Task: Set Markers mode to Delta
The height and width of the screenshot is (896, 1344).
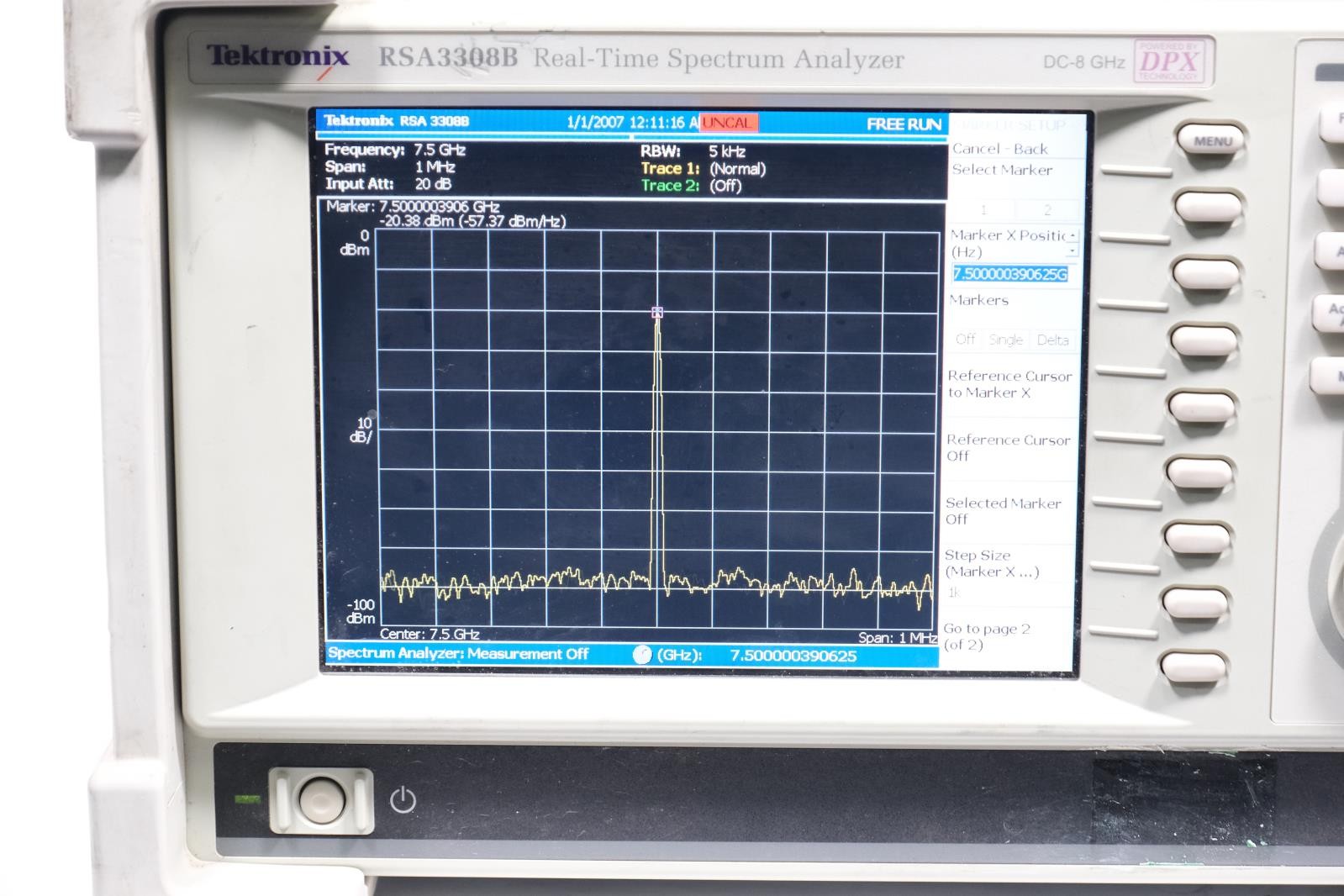Action: (1052, 340)
